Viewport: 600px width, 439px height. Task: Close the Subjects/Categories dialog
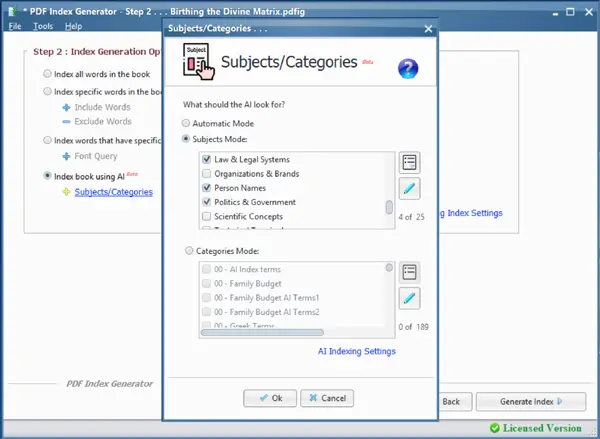click(x=429, y=29)
